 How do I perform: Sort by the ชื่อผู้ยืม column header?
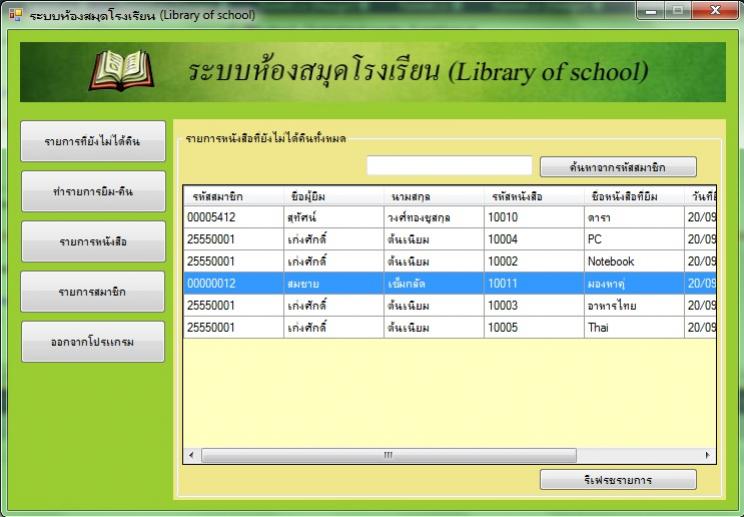coord(334,196)
